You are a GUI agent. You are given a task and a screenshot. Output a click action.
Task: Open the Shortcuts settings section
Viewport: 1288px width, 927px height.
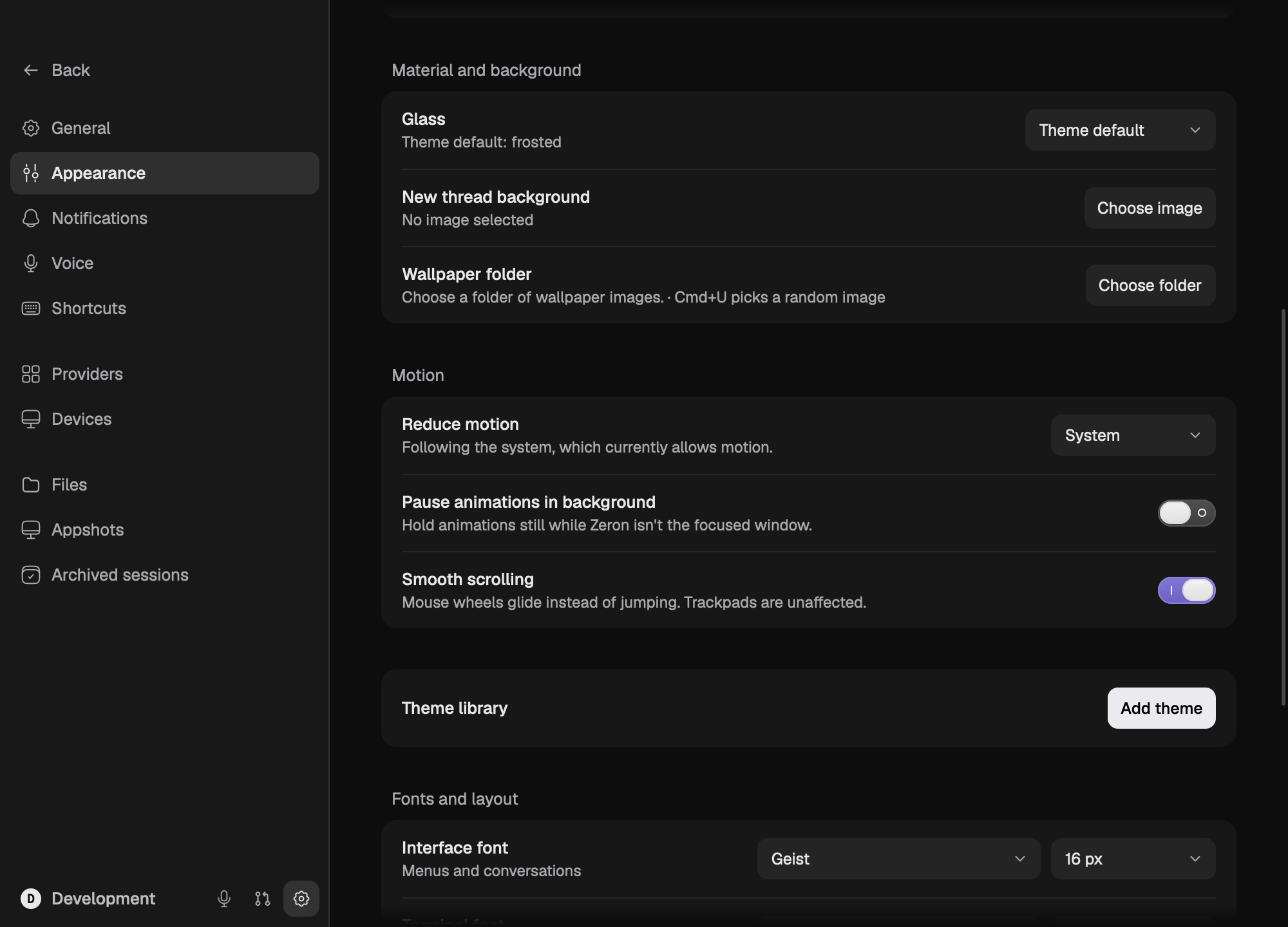(165, 308)
